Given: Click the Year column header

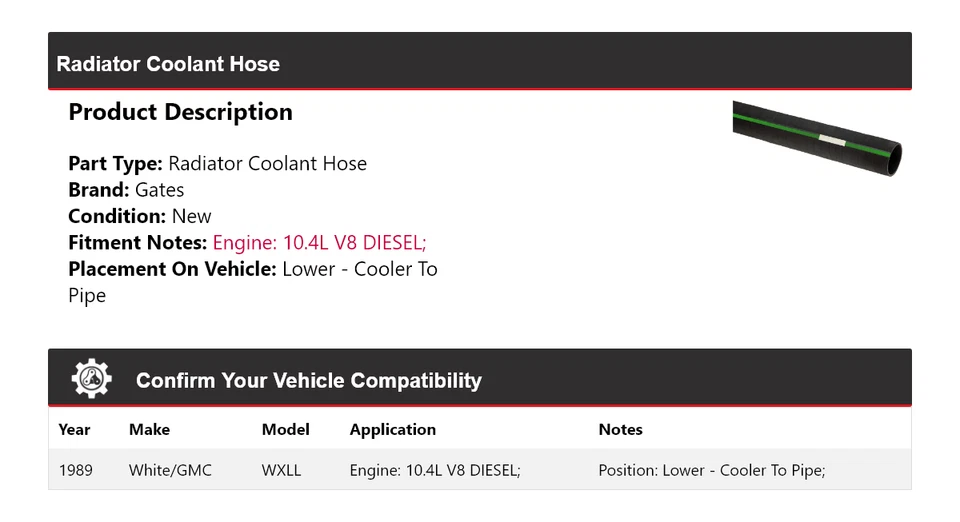Looking at the screenshot, I should tap(74, 429).
